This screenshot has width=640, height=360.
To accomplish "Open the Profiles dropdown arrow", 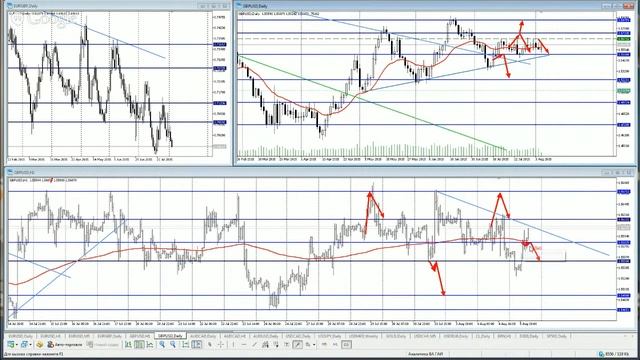I will (x=31, y=345).
